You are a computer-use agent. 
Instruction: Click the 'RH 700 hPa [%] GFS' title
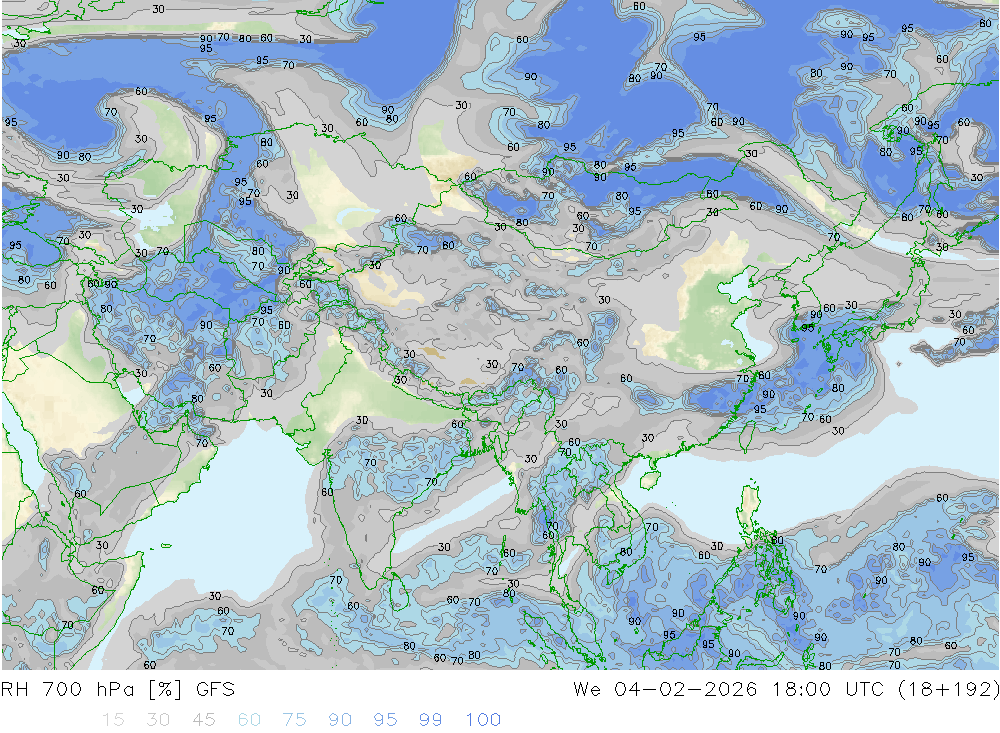point(118,689)
